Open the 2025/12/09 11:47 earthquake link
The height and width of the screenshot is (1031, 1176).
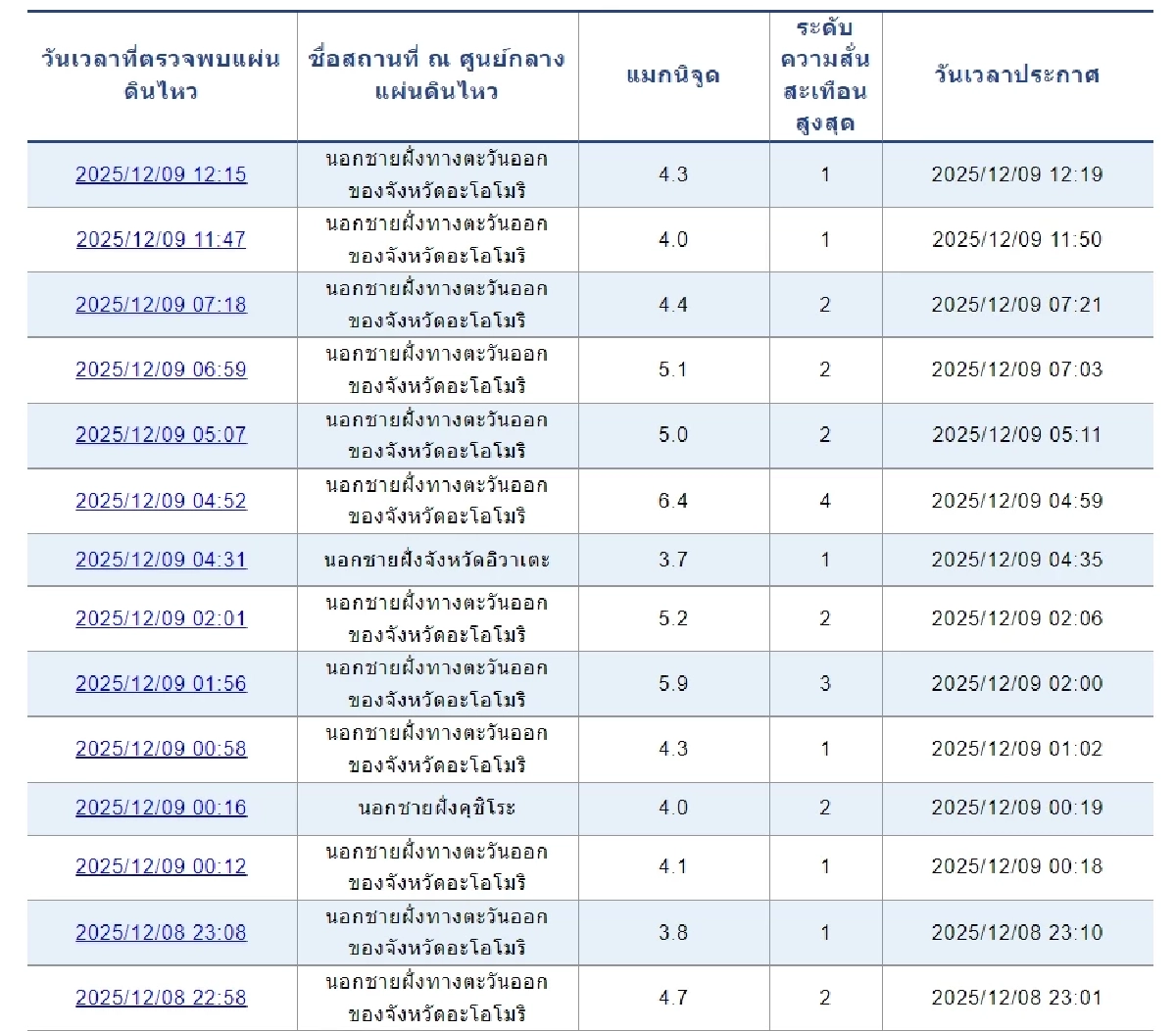(x=160, y=239)
